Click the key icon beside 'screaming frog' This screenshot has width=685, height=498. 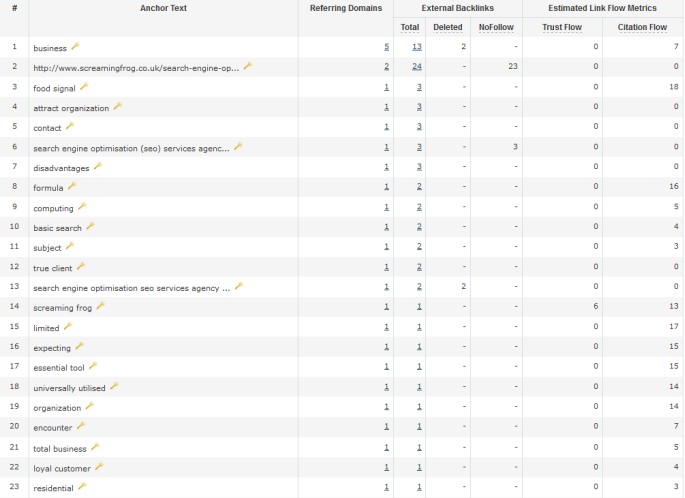(100, 306)
